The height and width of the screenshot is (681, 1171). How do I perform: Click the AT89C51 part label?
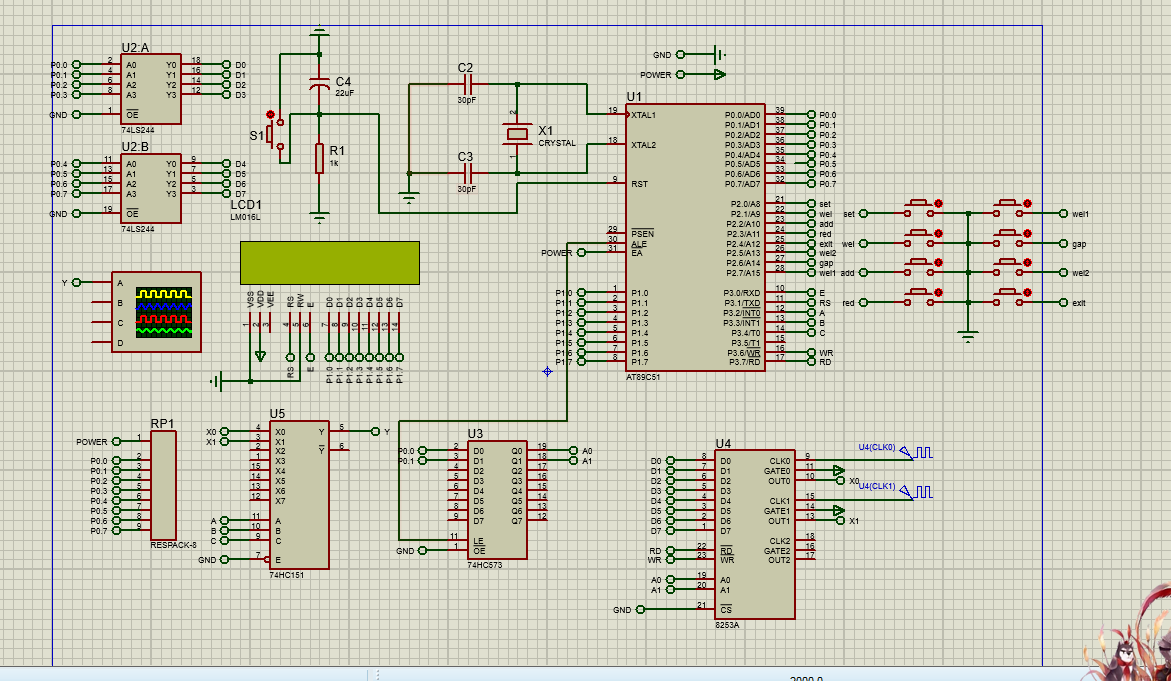(643, 377)
